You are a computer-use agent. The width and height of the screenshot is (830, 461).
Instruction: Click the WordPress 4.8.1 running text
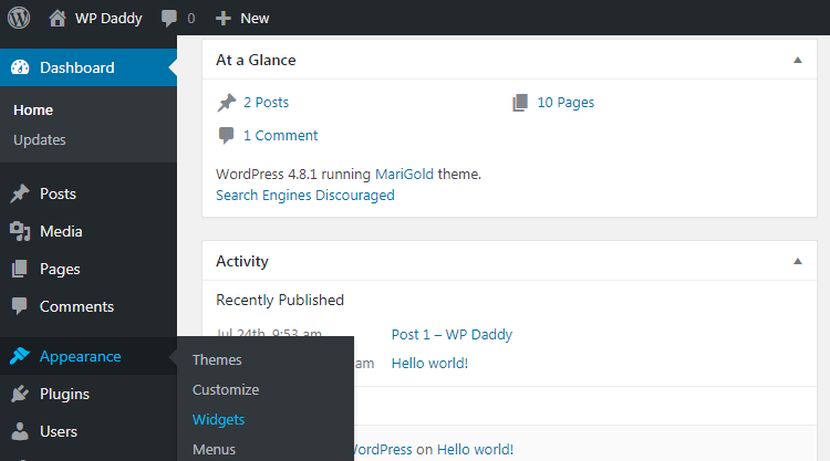(x=293, y=174)
